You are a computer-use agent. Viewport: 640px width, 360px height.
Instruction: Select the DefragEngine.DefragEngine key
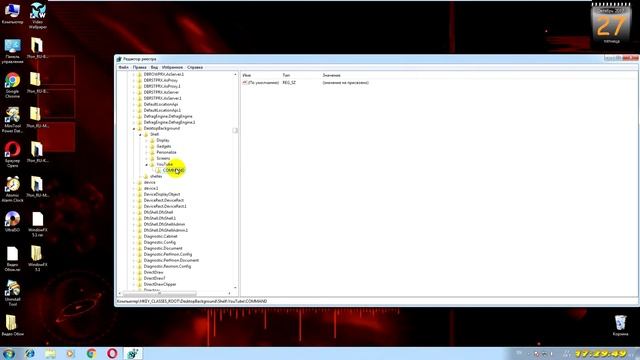click(x=168, y=116)
